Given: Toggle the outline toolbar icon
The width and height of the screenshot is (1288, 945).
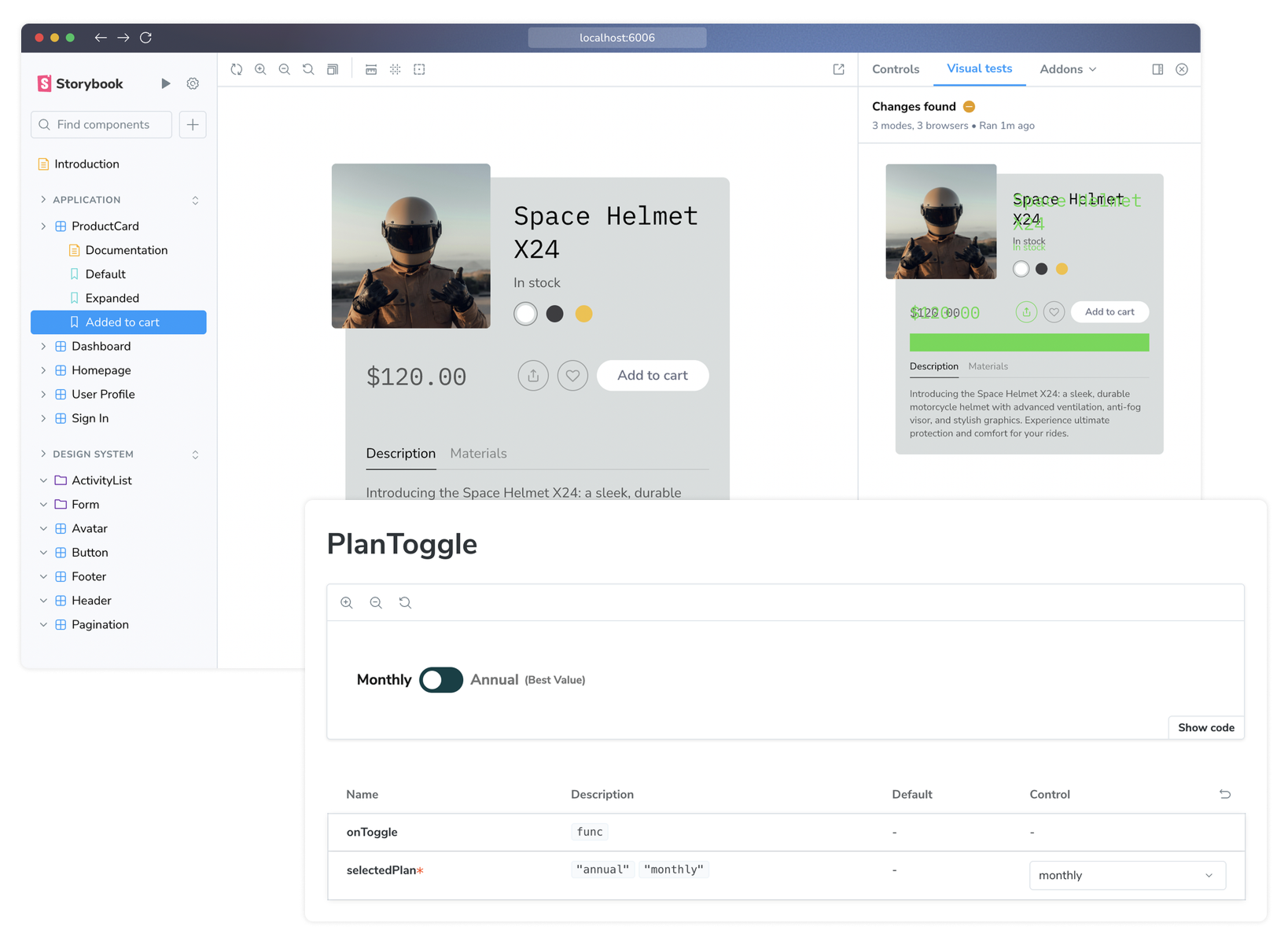Looking at the screenshot, I should (x=419, y=69).
